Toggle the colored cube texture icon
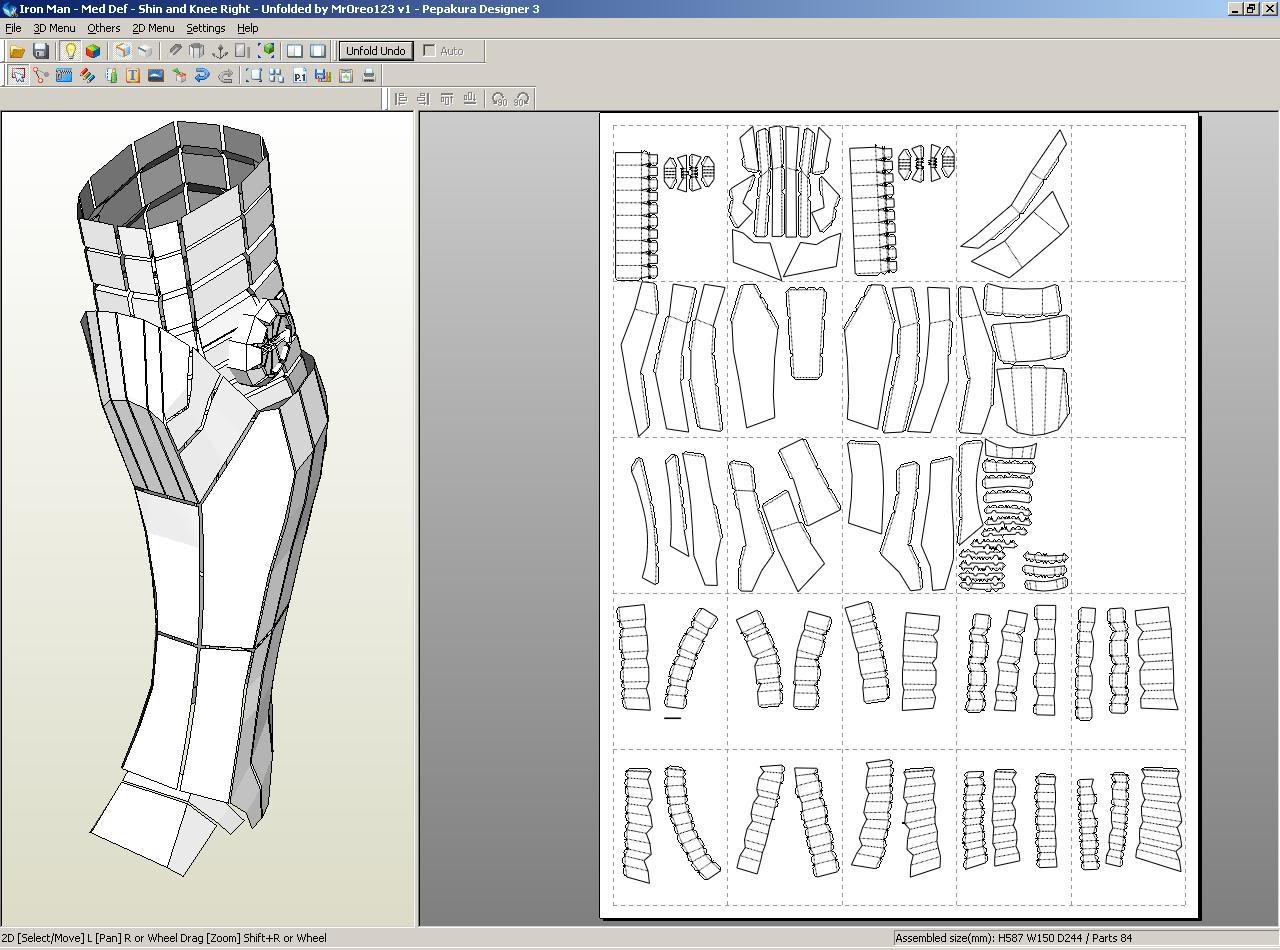1280x950 pixels. click(93, 51)
